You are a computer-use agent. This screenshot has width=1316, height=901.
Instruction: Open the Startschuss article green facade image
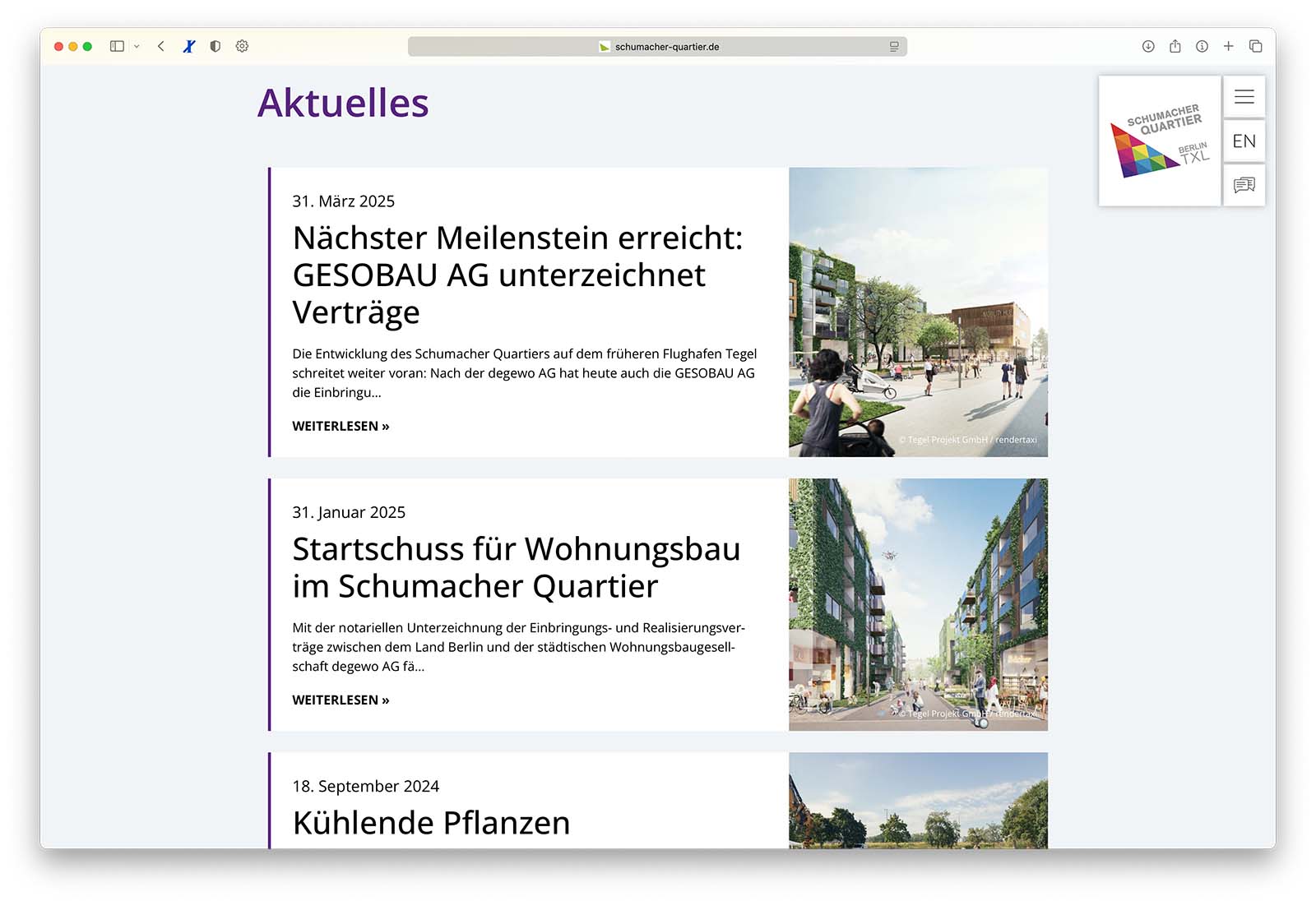[918, 605]
